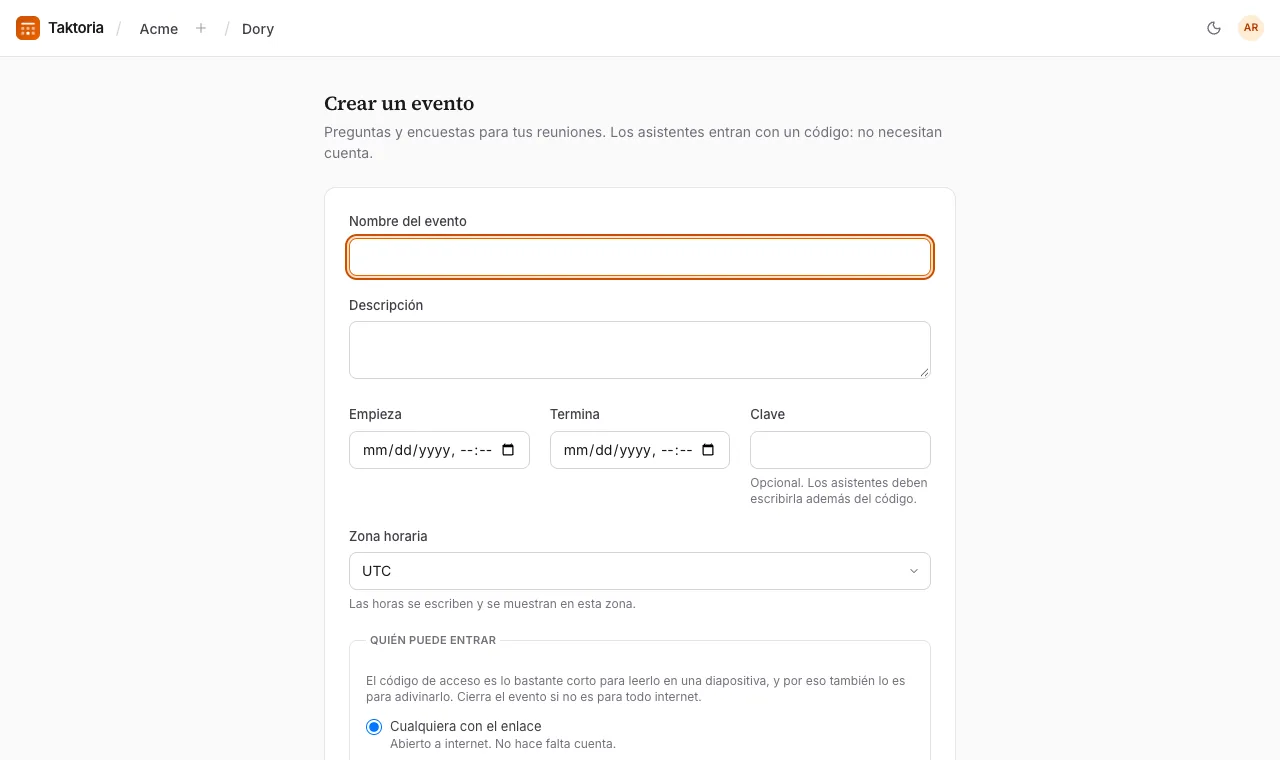
Task: Select the Cualquiera con el enlace option
Action: 374,727
